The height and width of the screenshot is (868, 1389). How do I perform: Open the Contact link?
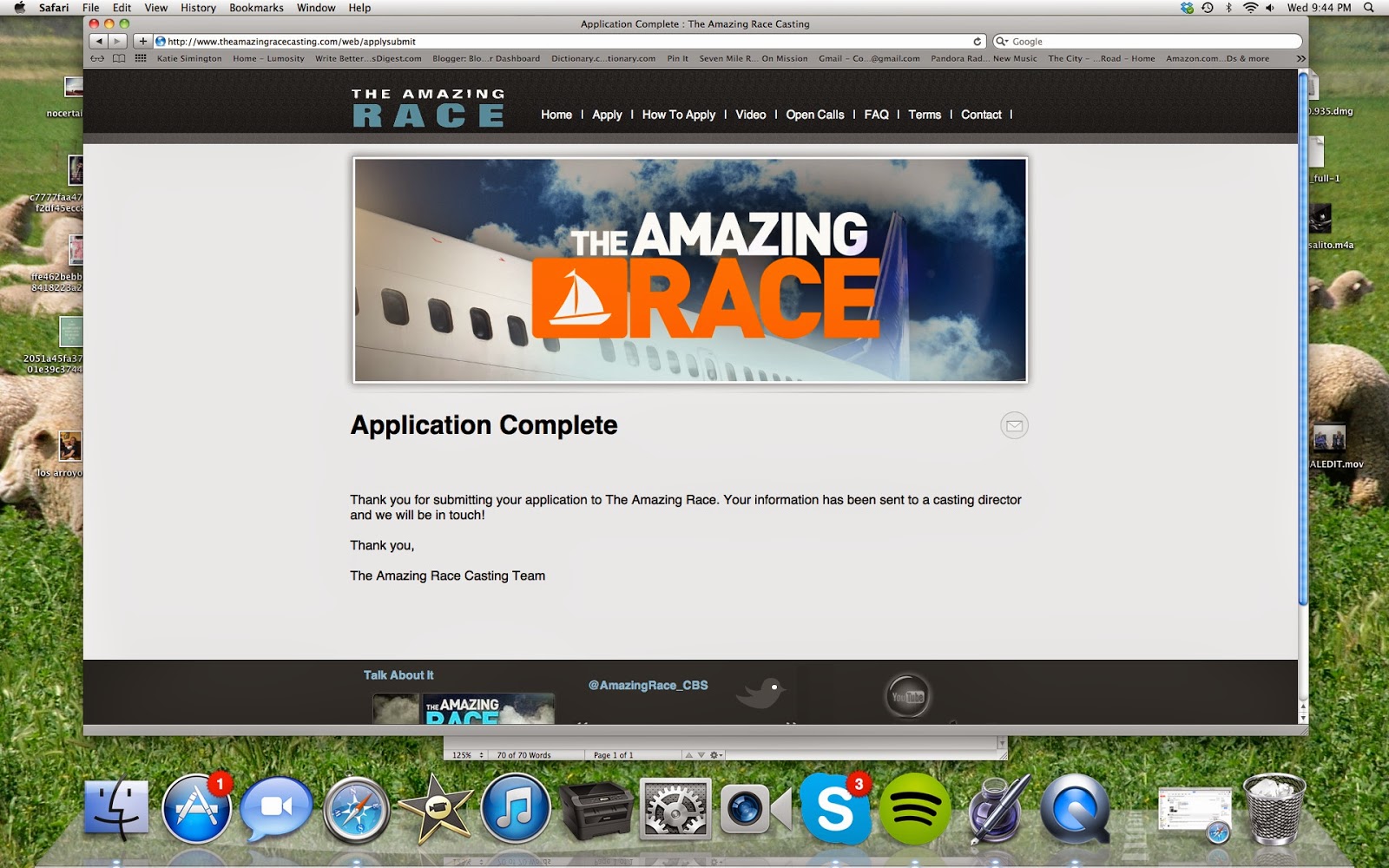[x=981, y=115]
